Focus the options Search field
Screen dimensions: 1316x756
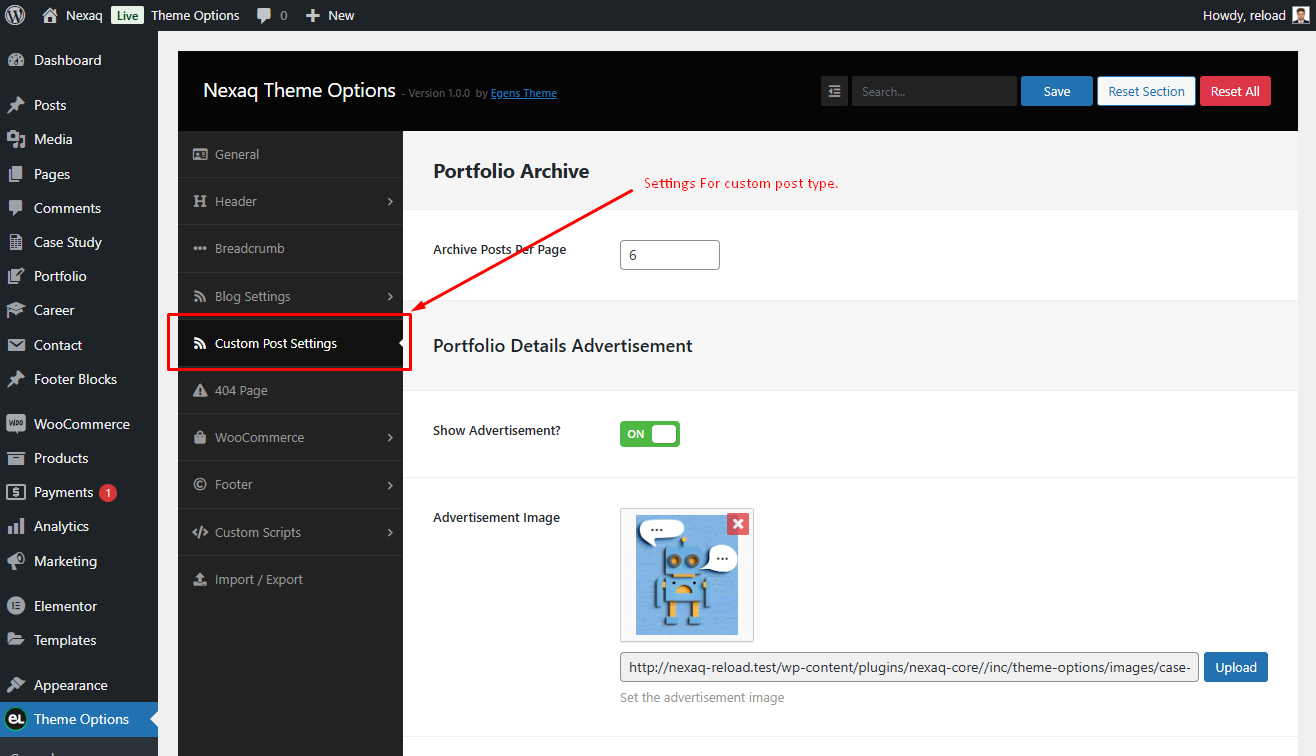pos(934,91)
